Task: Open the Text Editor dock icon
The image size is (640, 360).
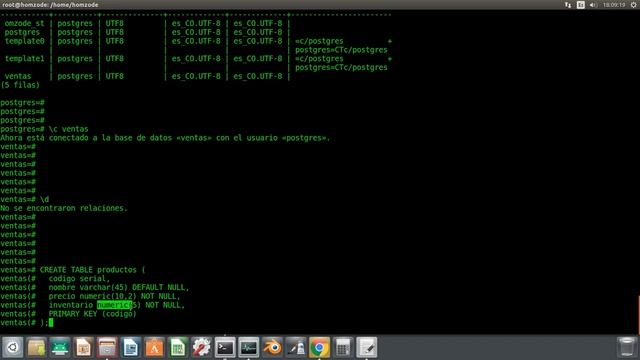Action: point(367,347)
